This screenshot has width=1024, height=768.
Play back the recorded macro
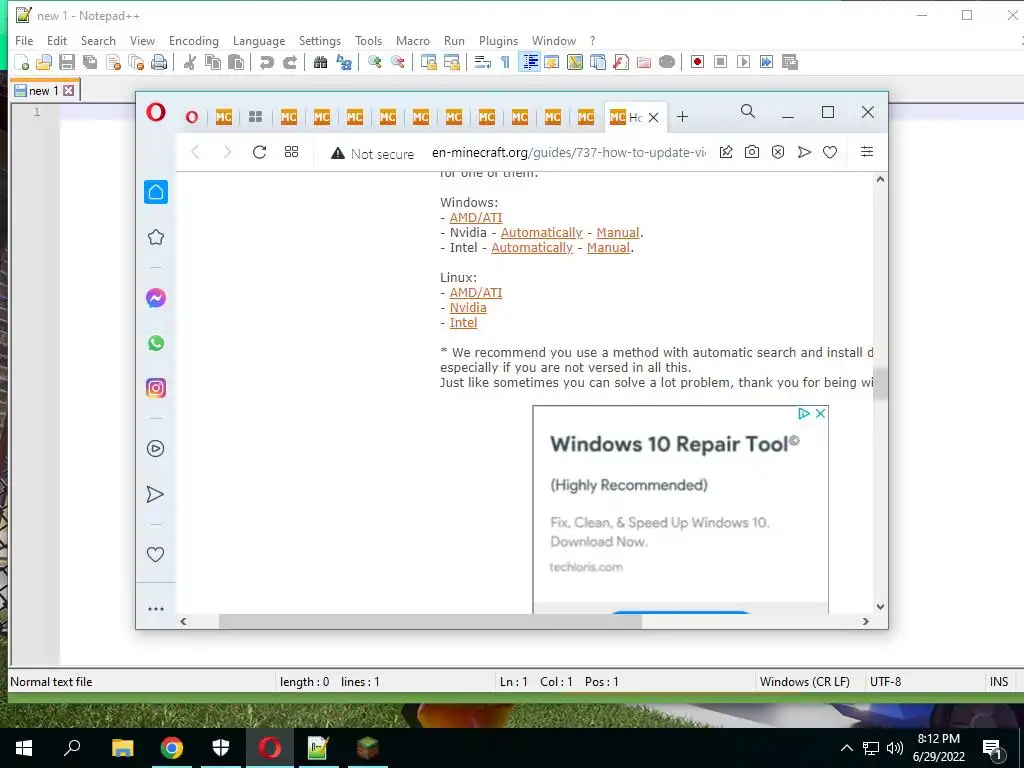(x=743, y=62)
